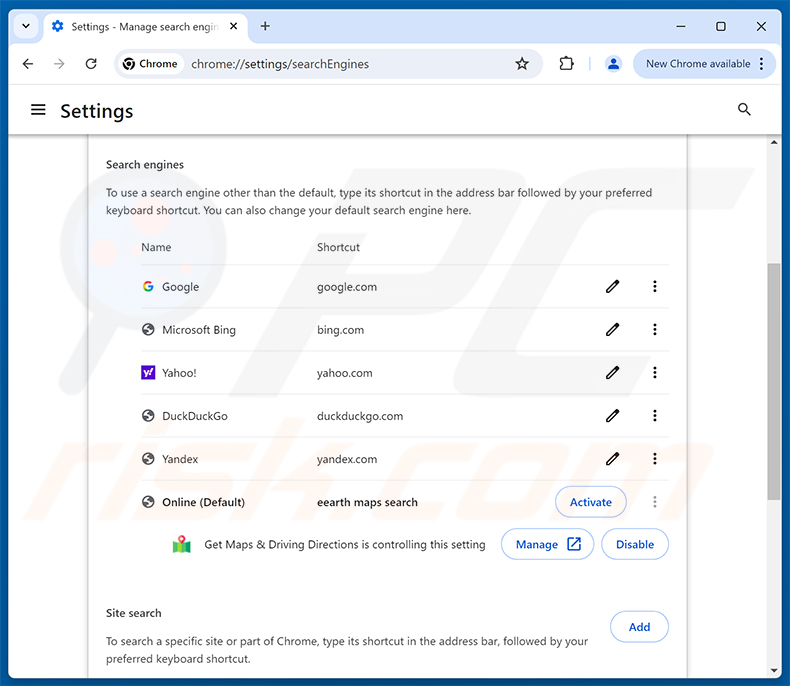Edit the DuckDuckGo entry
790x686 pixels.
(612, 416)
